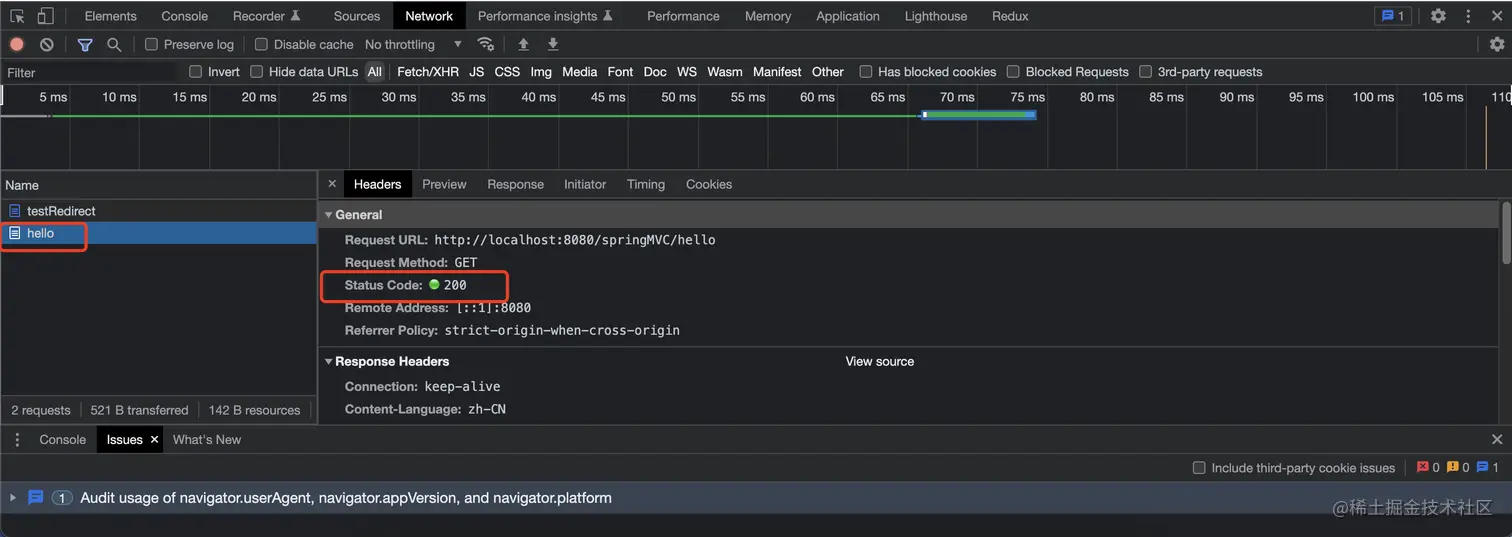Viewport: 1512px width, 537px height.
Task: Check the Invert filter checkbox
Action: [x=196, y=72]
